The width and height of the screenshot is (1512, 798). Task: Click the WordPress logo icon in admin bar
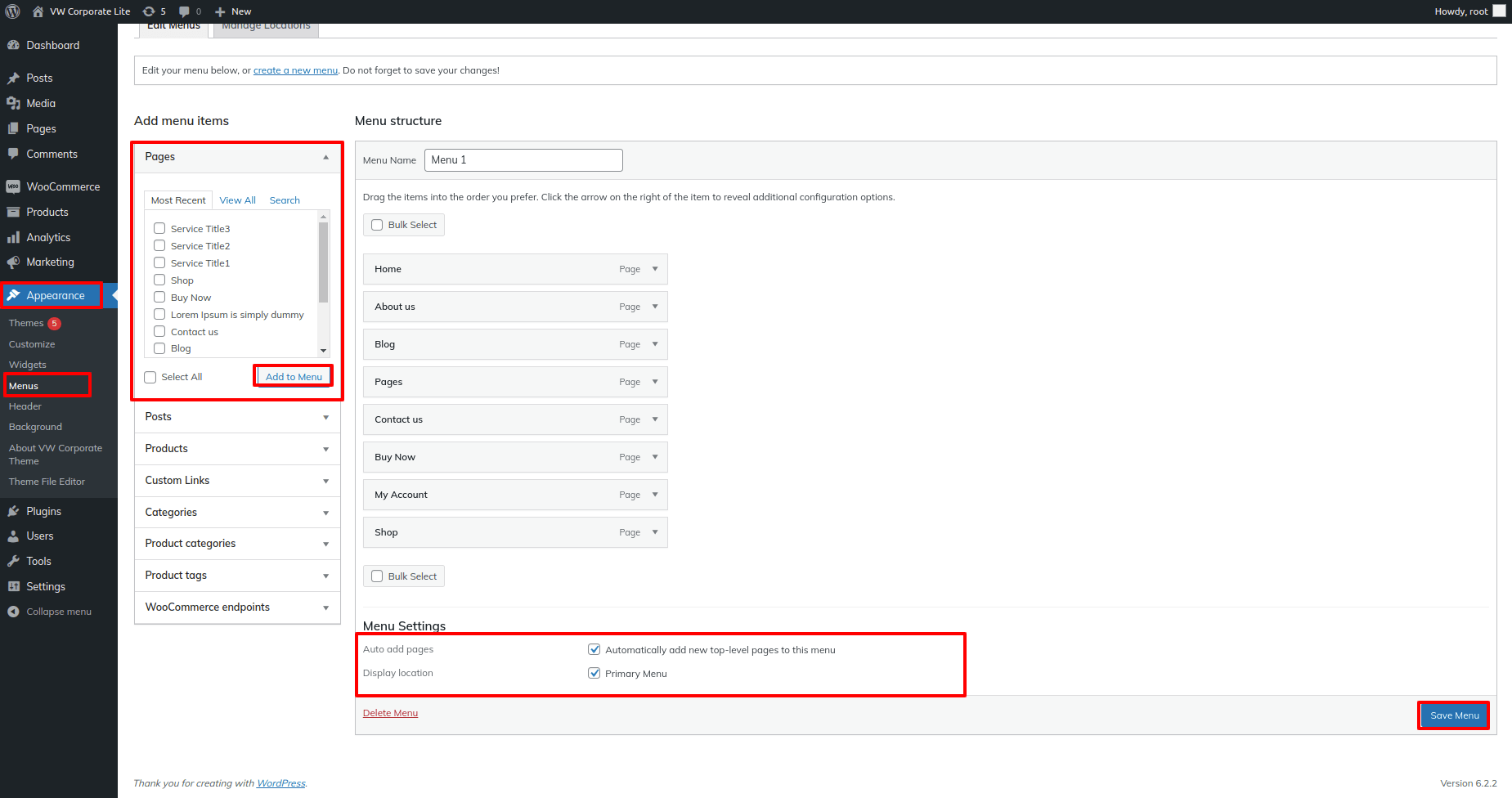click(x=12, y=11)
